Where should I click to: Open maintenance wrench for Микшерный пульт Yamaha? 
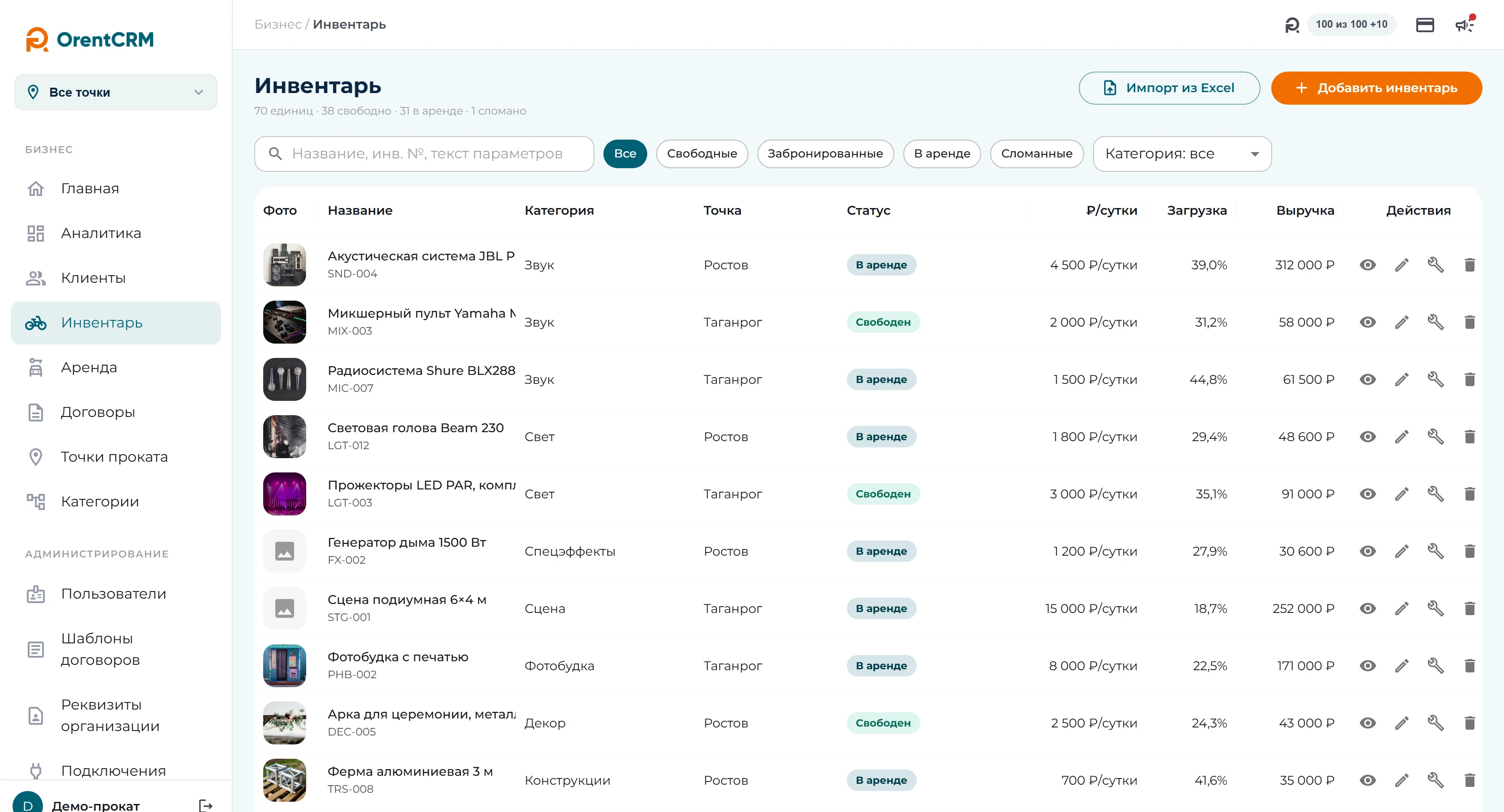1436,322
